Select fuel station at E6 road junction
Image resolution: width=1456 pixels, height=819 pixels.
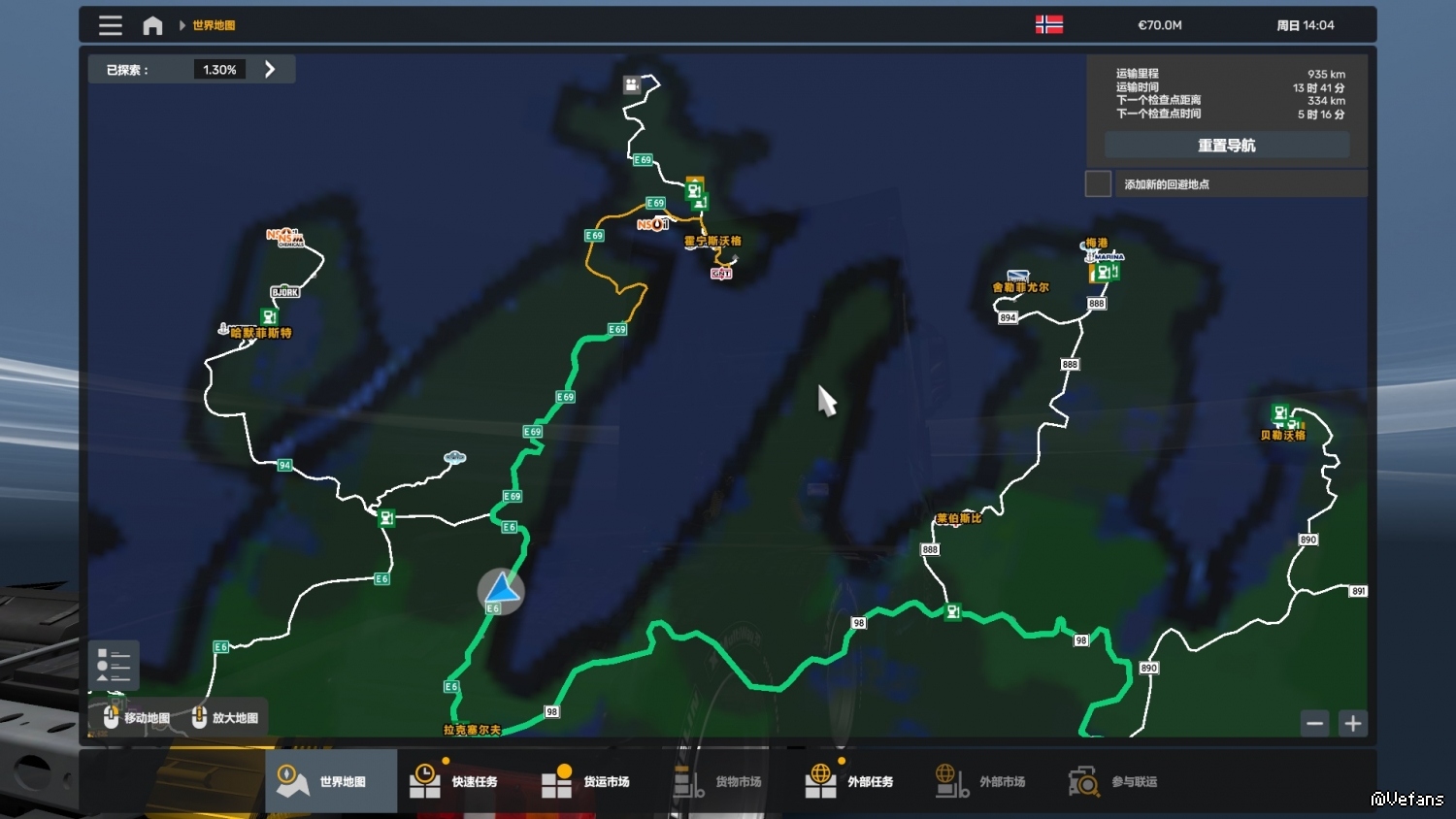point(386,517)
